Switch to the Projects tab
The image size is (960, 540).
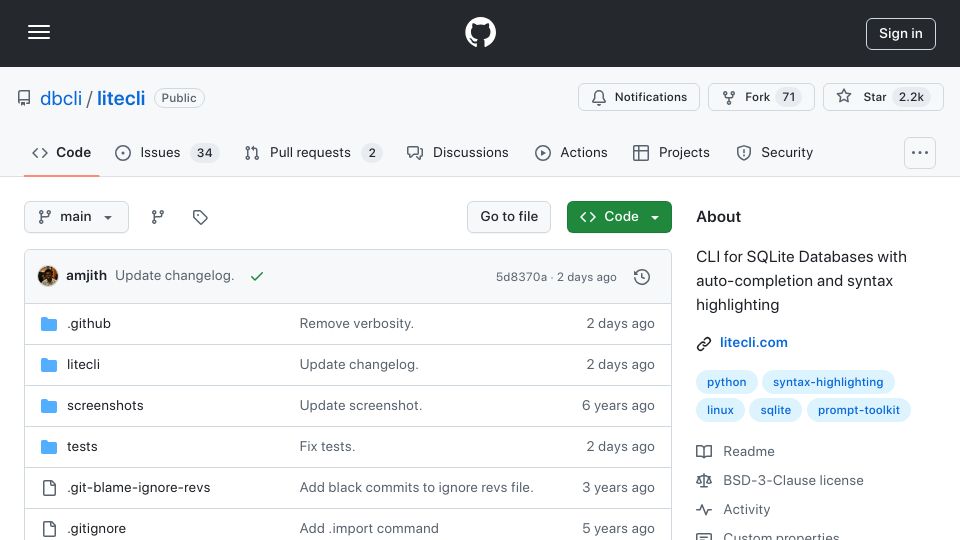(671, 152)
